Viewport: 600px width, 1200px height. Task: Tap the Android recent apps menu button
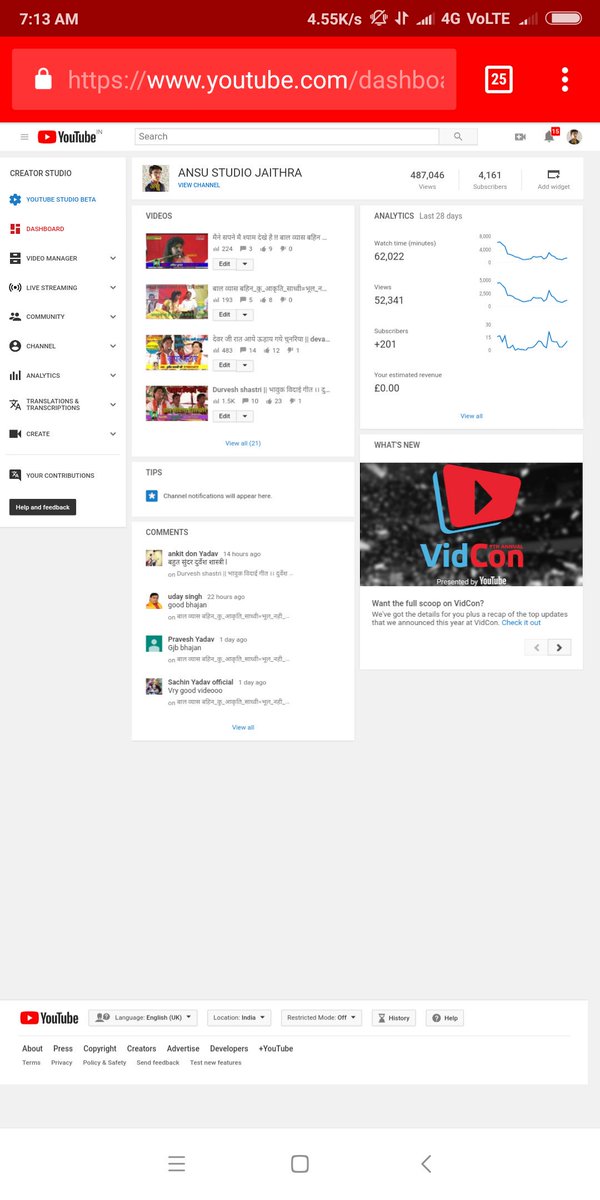click(x=177, y=1163)
